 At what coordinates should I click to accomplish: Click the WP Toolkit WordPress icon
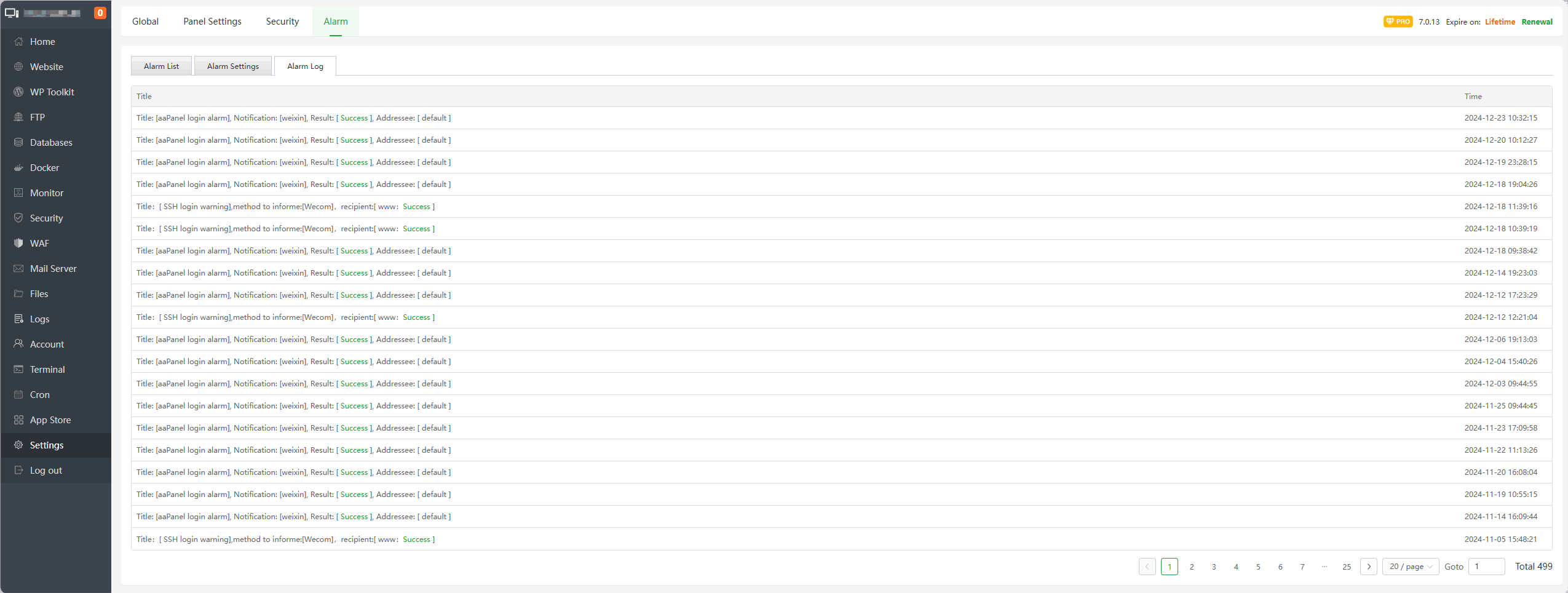(x=18, y=92)
